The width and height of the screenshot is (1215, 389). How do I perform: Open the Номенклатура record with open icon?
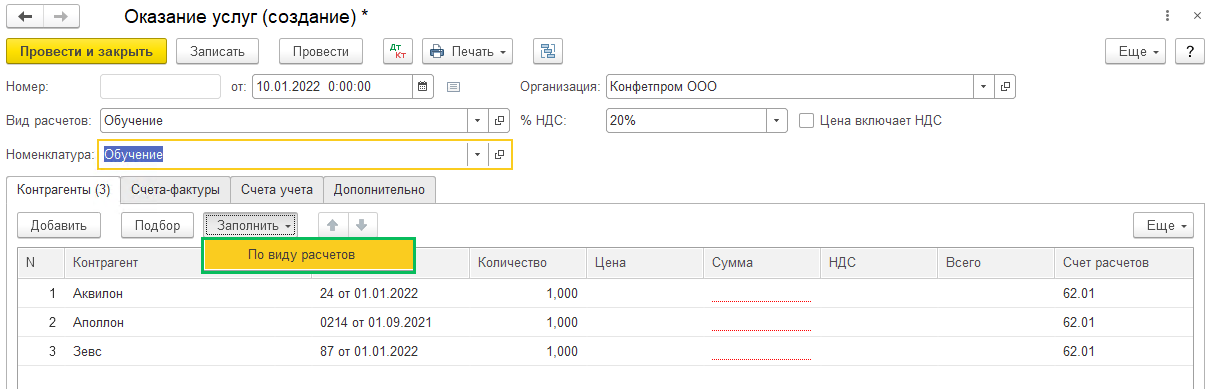tap(500, 155)
